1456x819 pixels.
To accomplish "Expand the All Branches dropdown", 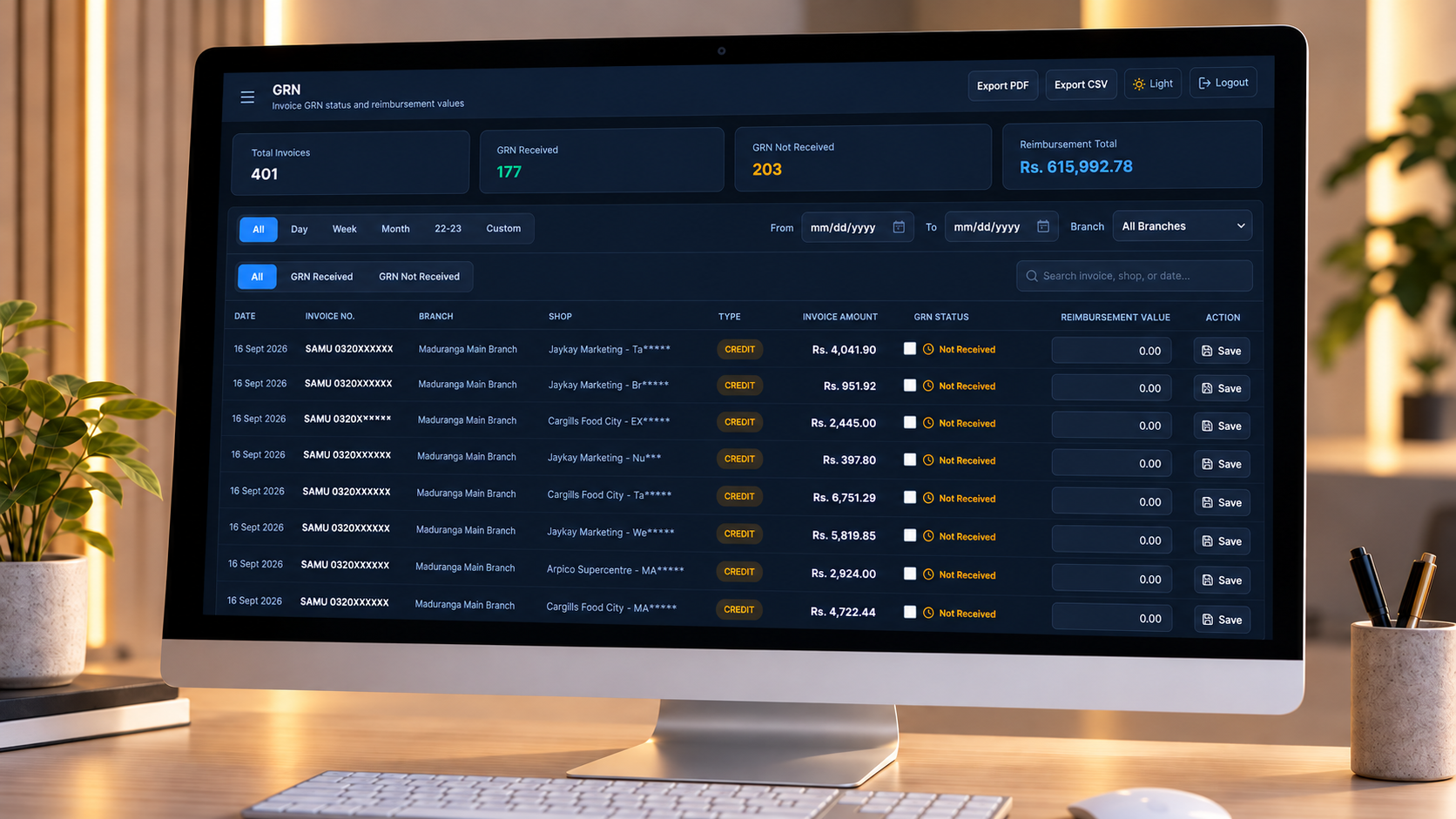I will point(1183,226).
